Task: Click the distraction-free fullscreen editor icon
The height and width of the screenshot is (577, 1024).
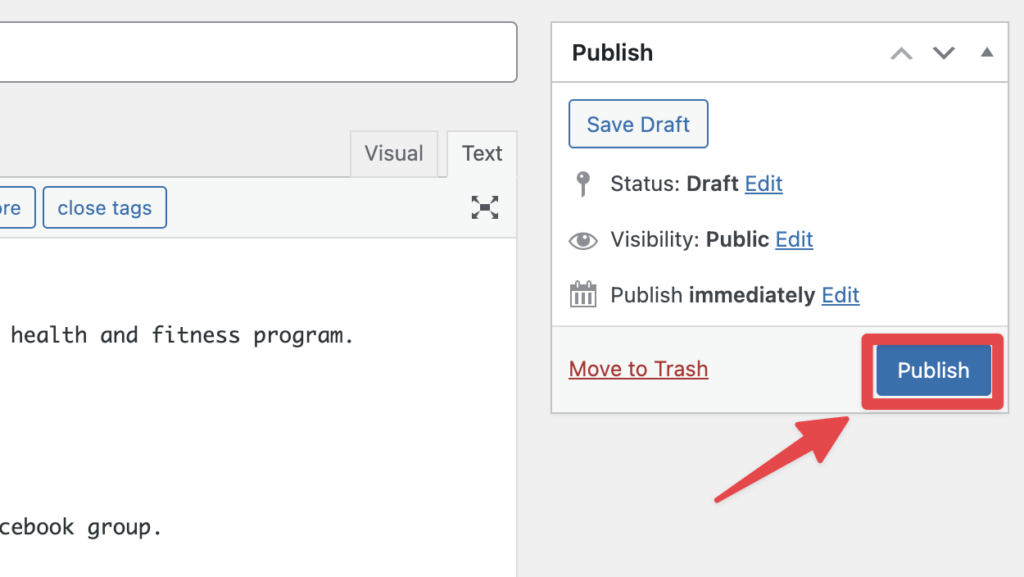Action: (x=485, y=208)
